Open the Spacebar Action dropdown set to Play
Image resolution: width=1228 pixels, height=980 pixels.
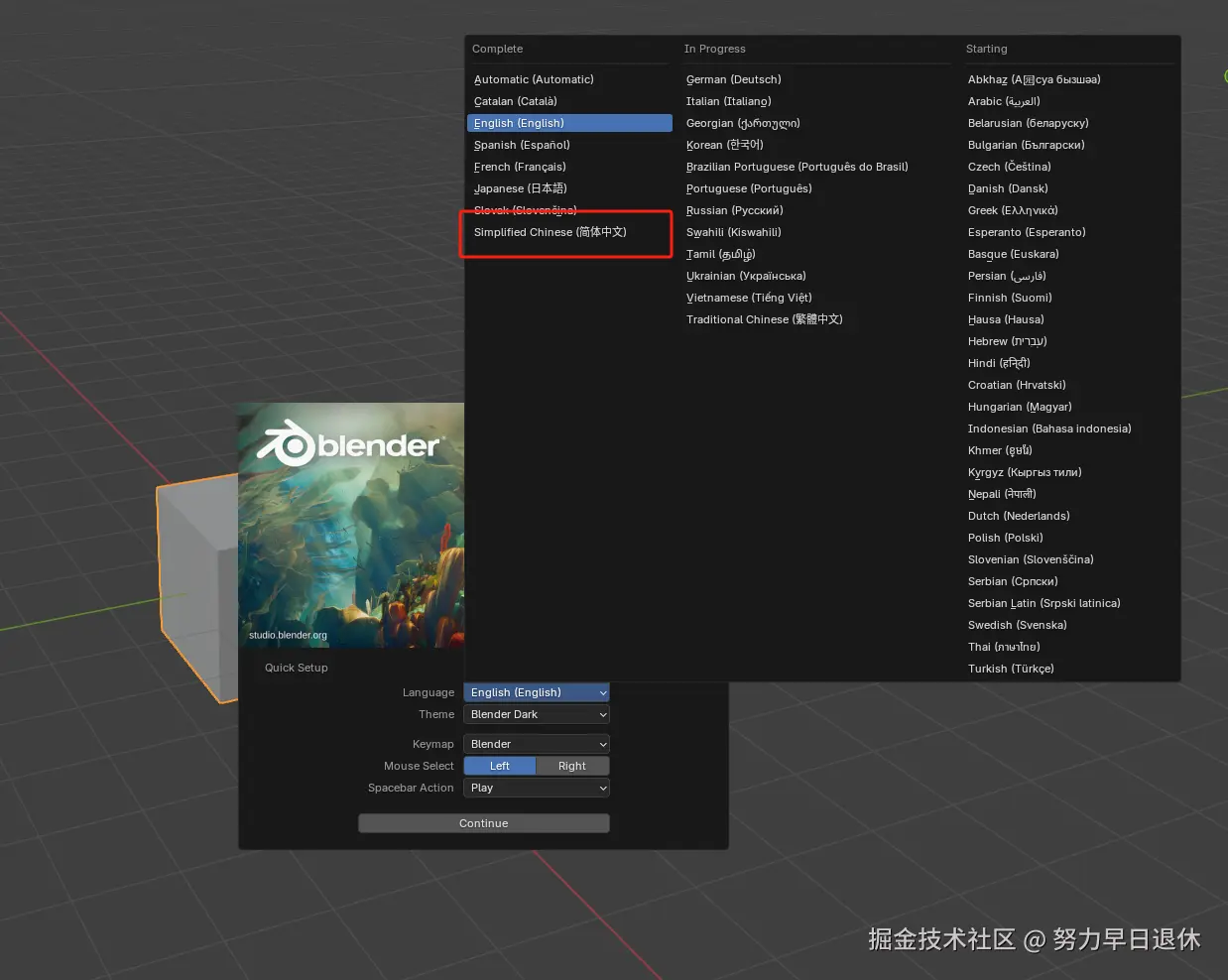click(537, 788)
